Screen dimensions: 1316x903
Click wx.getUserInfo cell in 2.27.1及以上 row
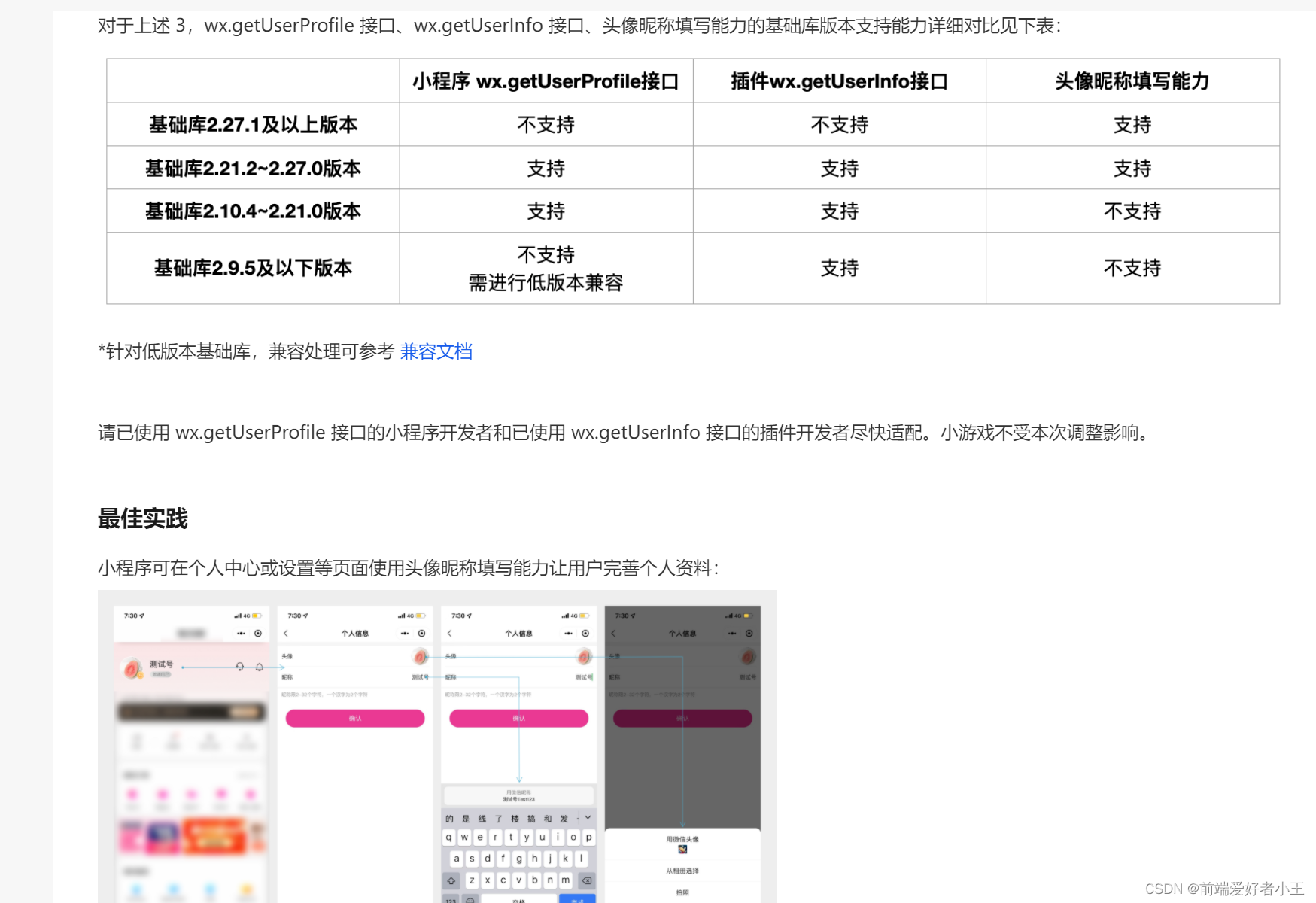(x=840, y=124)
